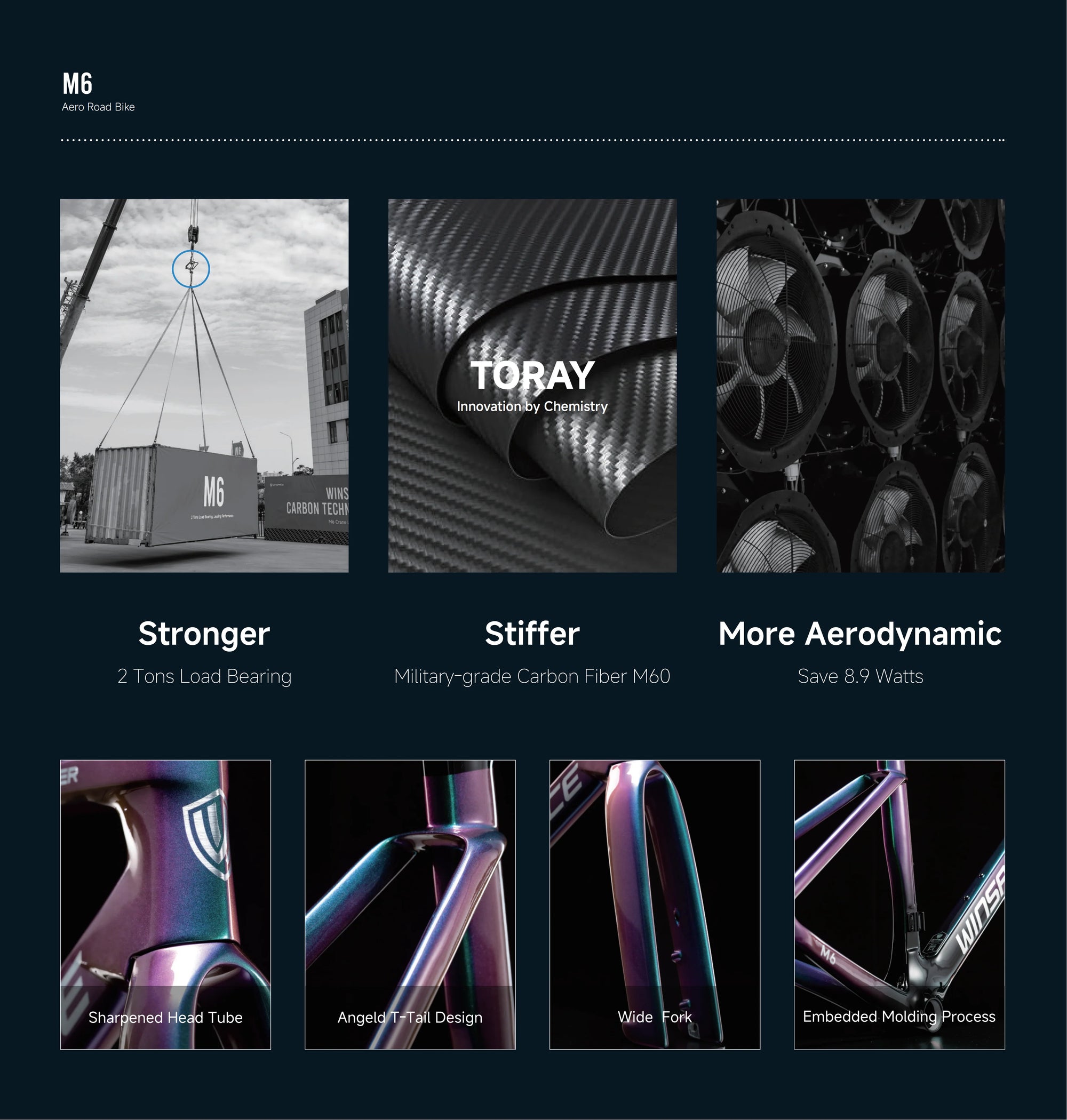Click the More Aerodynamic heading

[860, 634]
